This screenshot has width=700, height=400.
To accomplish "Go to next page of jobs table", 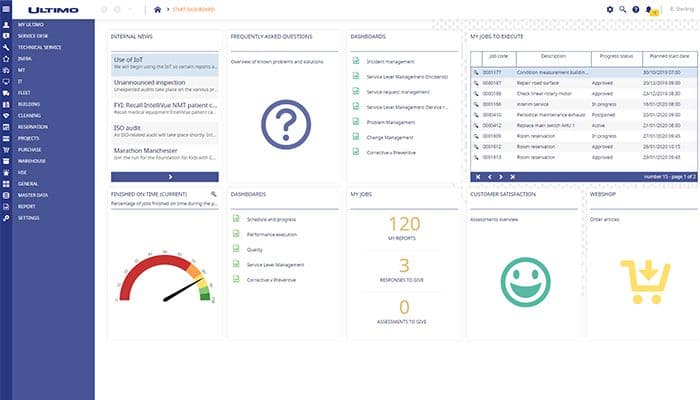I will click(501, 176).
